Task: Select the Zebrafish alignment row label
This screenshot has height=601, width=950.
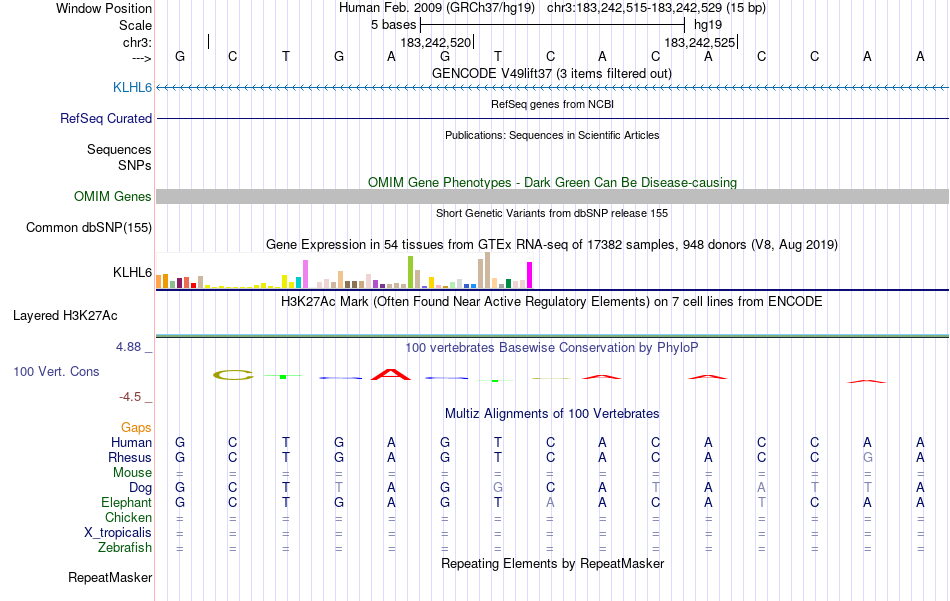Action: (x=125, y=548)
